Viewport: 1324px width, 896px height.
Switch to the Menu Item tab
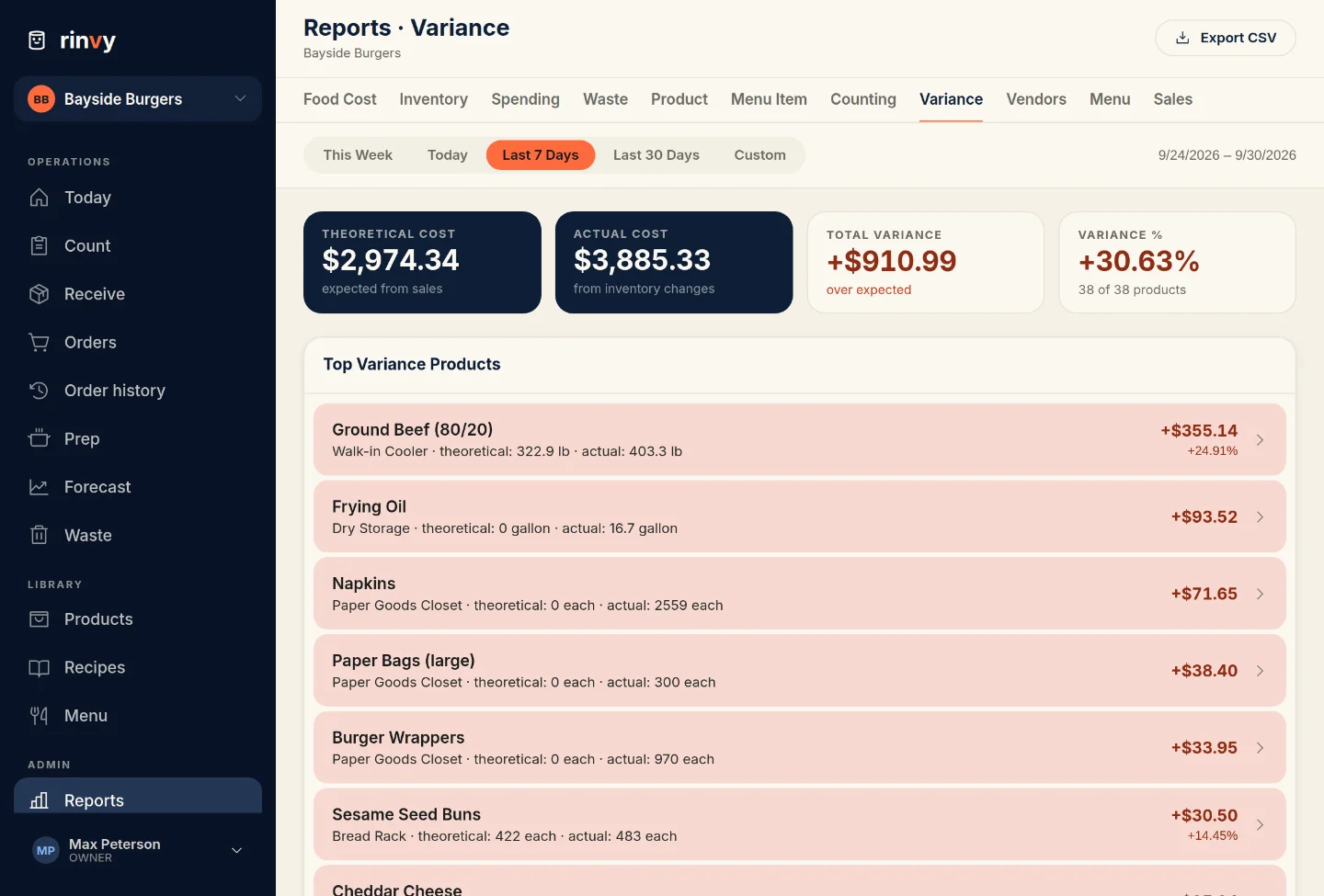(769, 99)
